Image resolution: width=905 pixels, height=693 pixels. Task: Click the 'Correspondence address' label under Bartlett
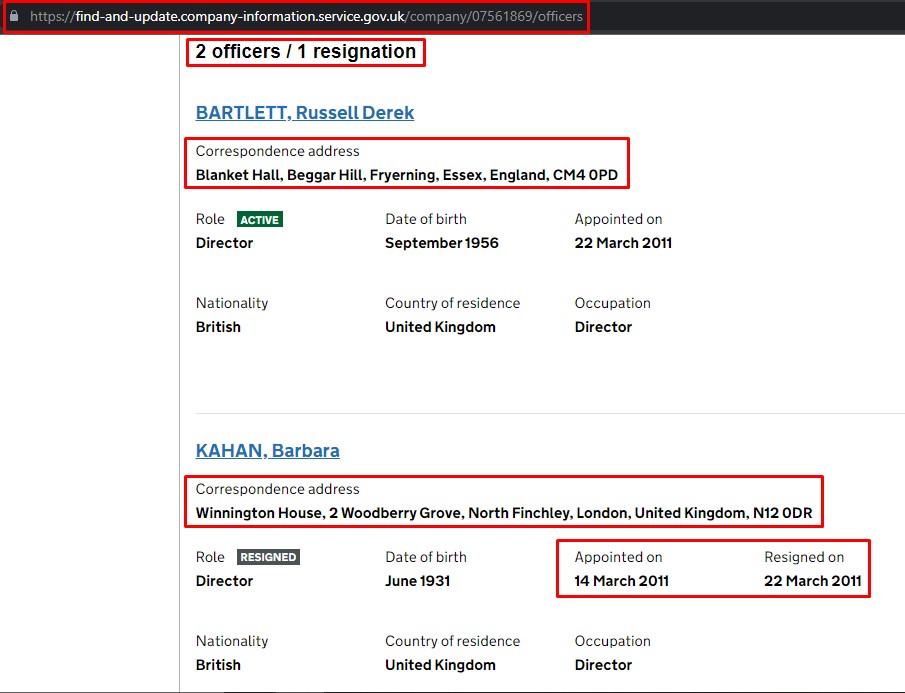click(x=278, y=151)
